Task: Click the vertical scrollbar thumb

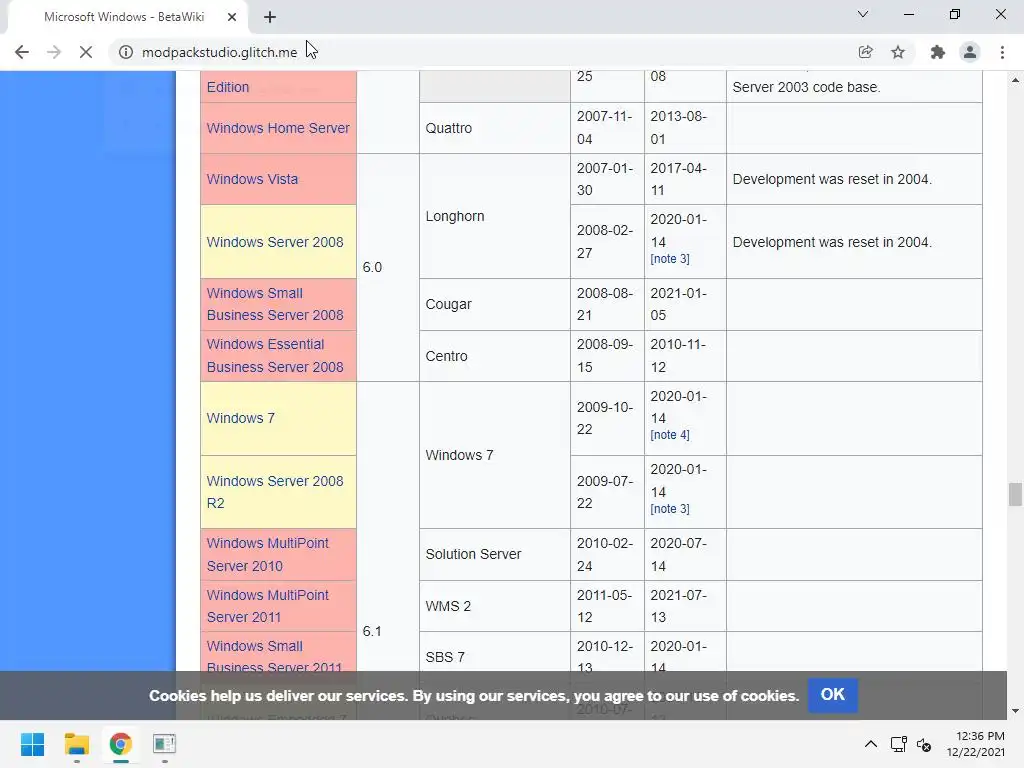Action: [x=1015, y=494]
